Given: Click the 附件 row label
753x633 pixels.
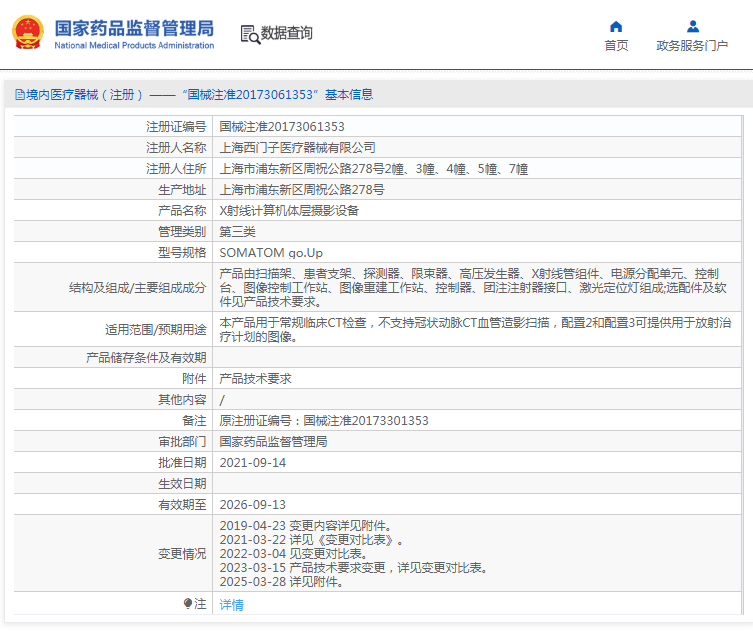Looking at the screenshot, I should 194,379.
